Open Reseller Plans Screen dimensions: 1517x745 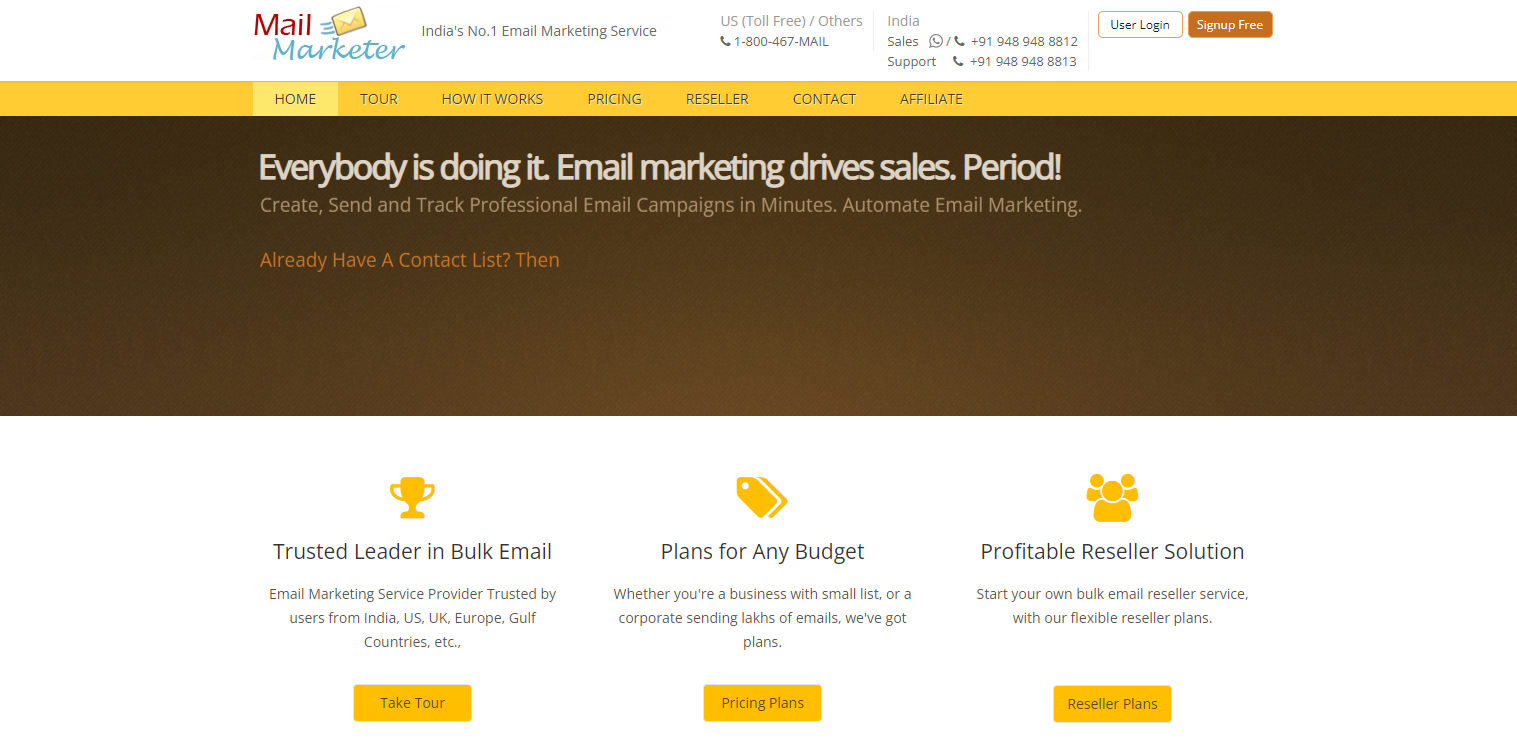coord(1112,704)
